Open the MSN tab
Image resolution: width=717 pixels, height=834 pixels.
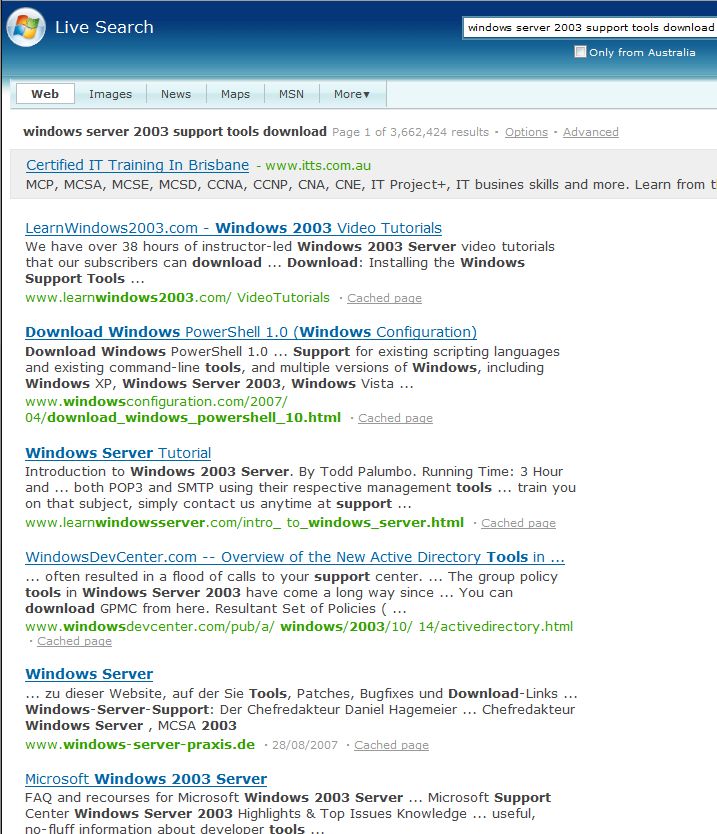pyautogui.click(x=291, y=94)
